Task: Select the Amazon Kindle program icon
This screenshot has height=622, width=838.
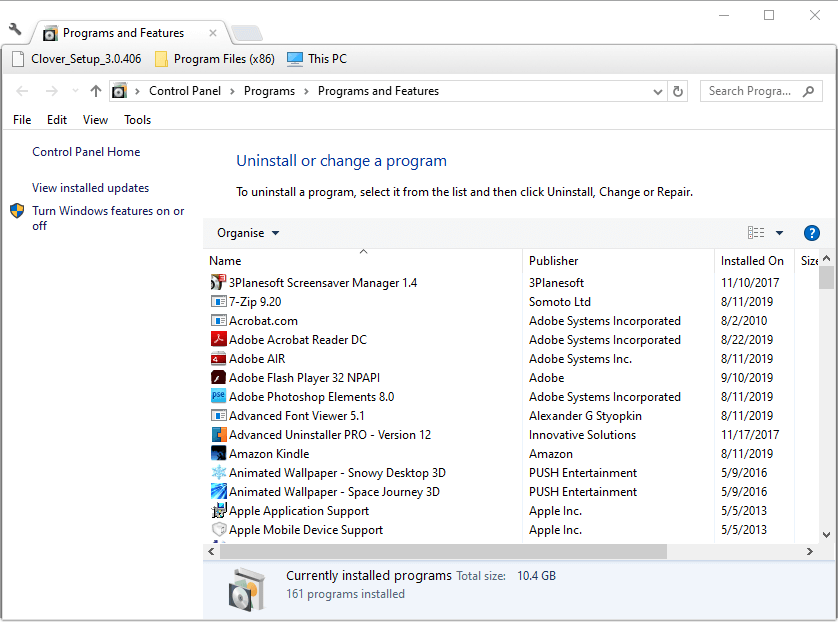Action: tap(219, 454)
